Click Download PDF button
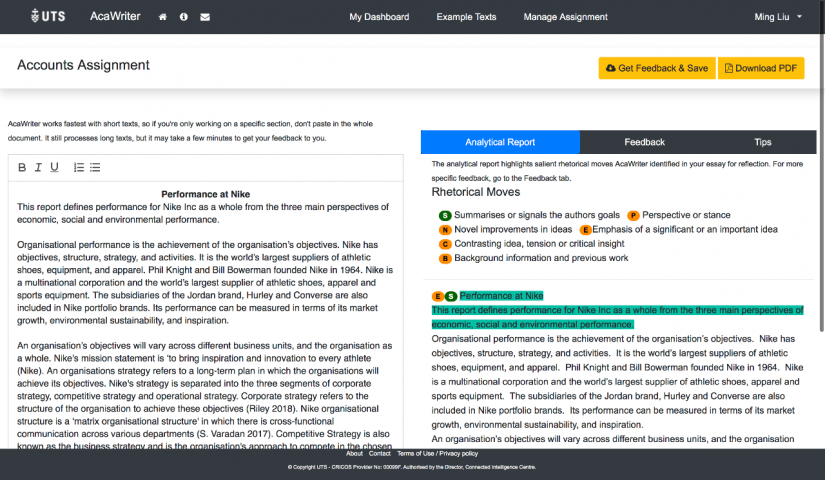 pyautogui.click(x=761, y=68)
